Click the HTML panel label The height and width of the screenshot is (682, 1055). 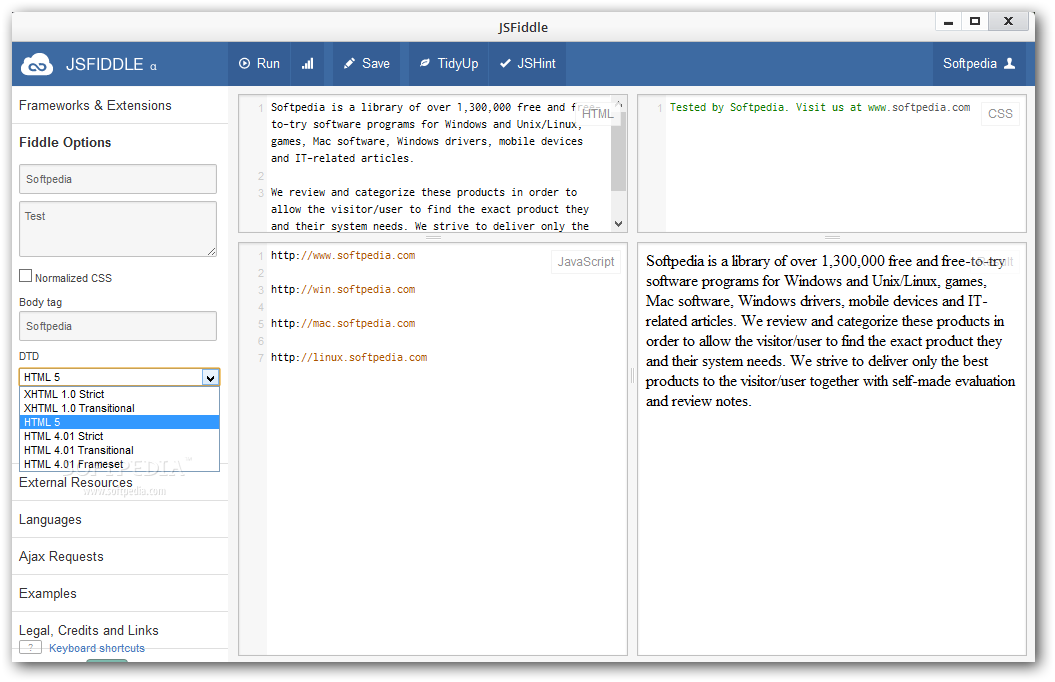coord(597,114)
